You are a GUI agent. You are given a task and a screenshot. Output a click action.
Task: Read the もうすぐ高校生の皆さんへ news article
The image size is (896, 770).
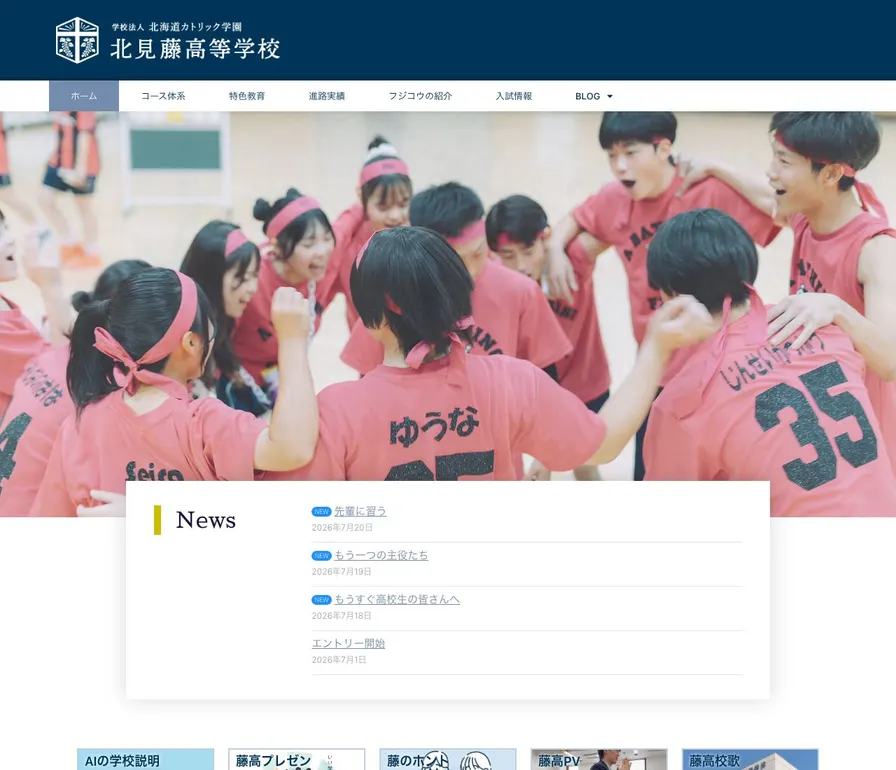point(397,599)
